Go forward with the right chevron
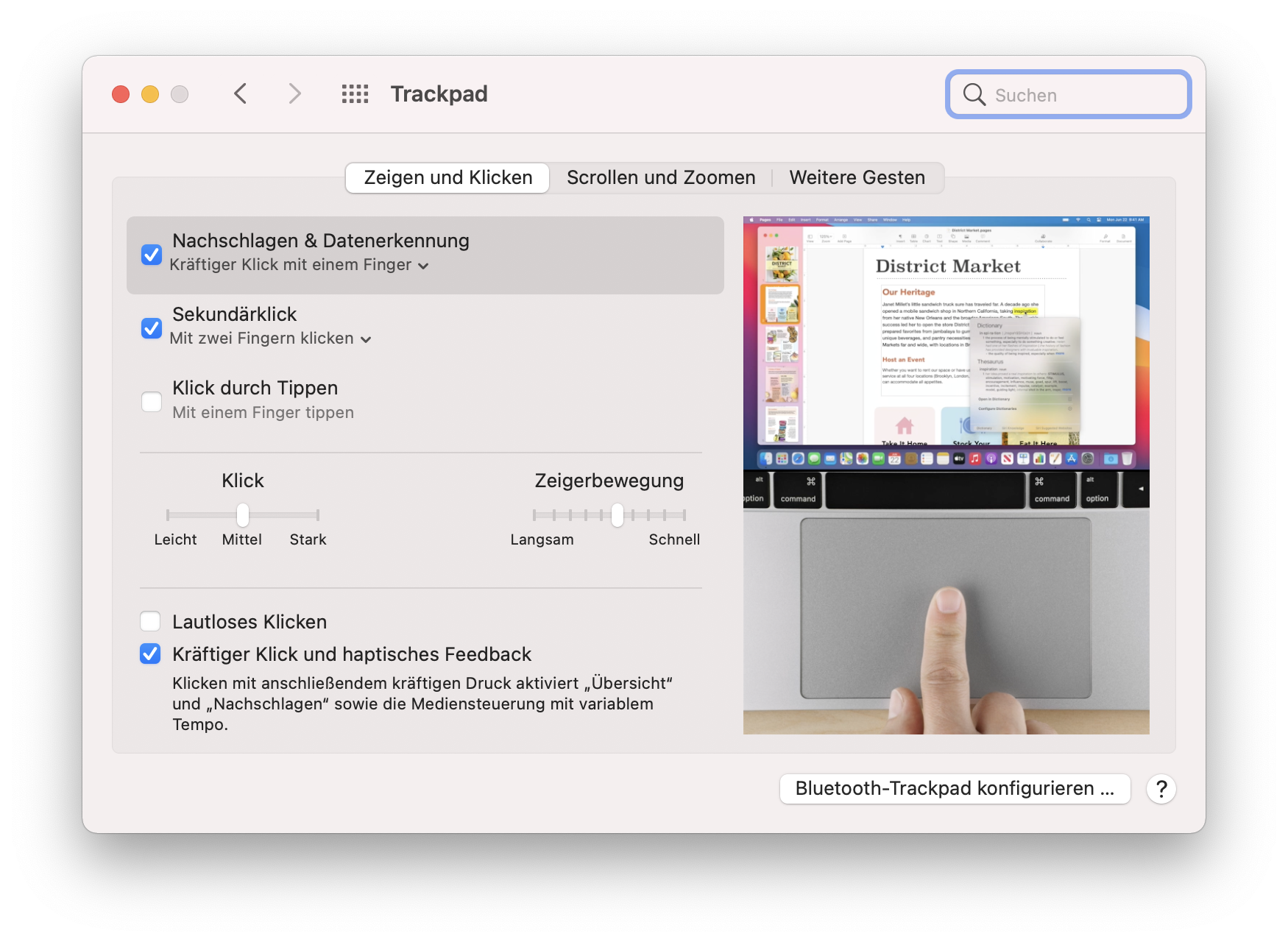 pyautogui.click(x=294, y=93)
